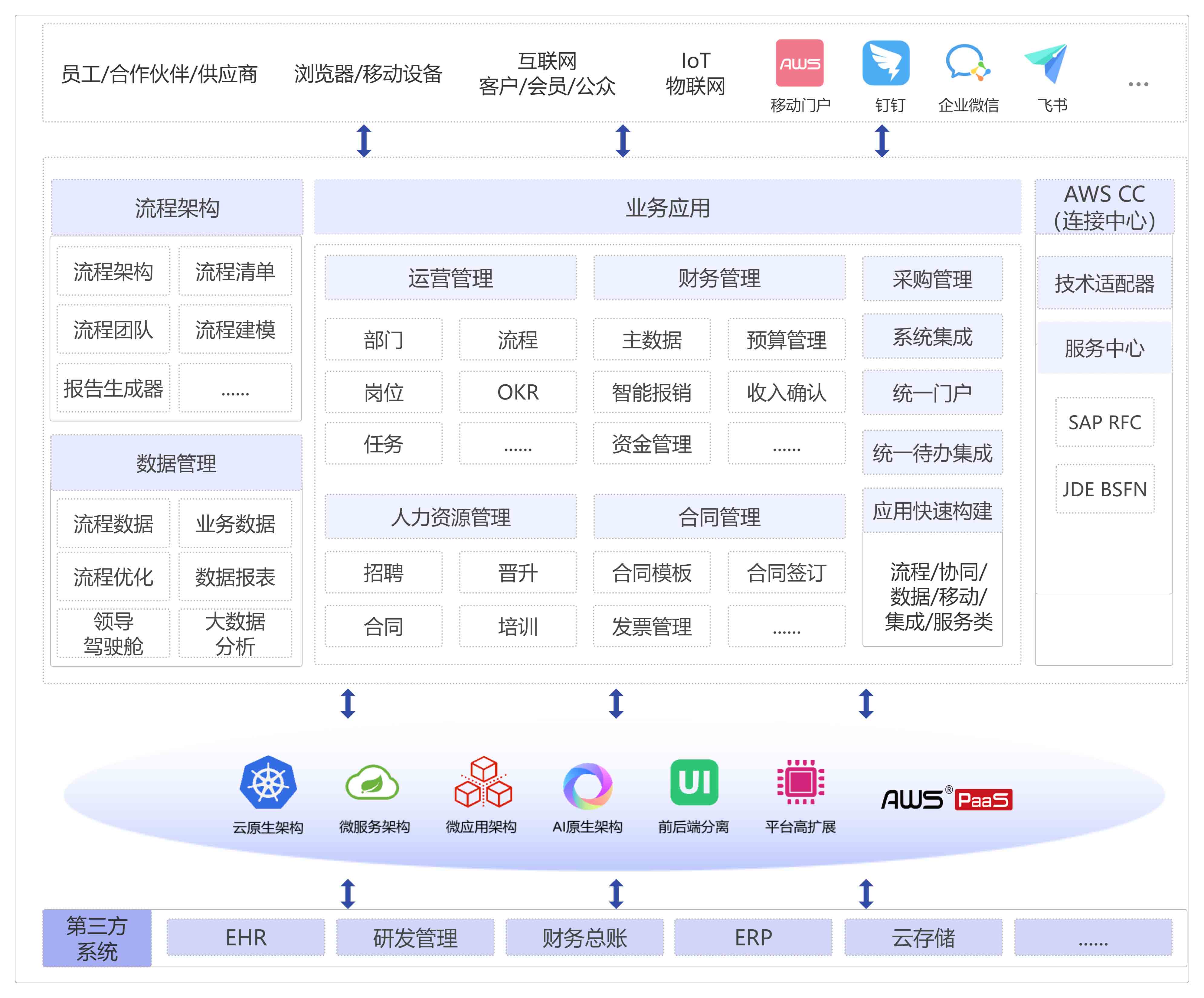Select the 业务应用 header
Screen dimensions: 1204x998
tap(667, 207)
